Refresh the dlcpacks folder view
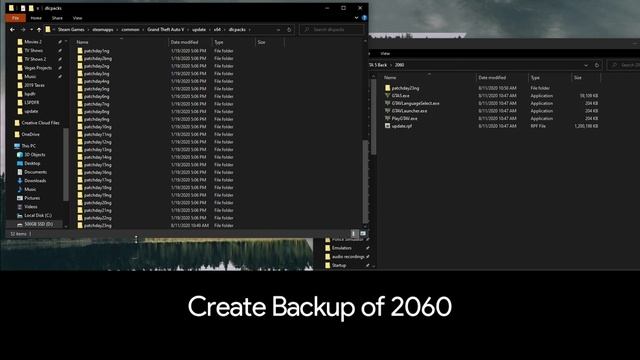 [289, 29]
